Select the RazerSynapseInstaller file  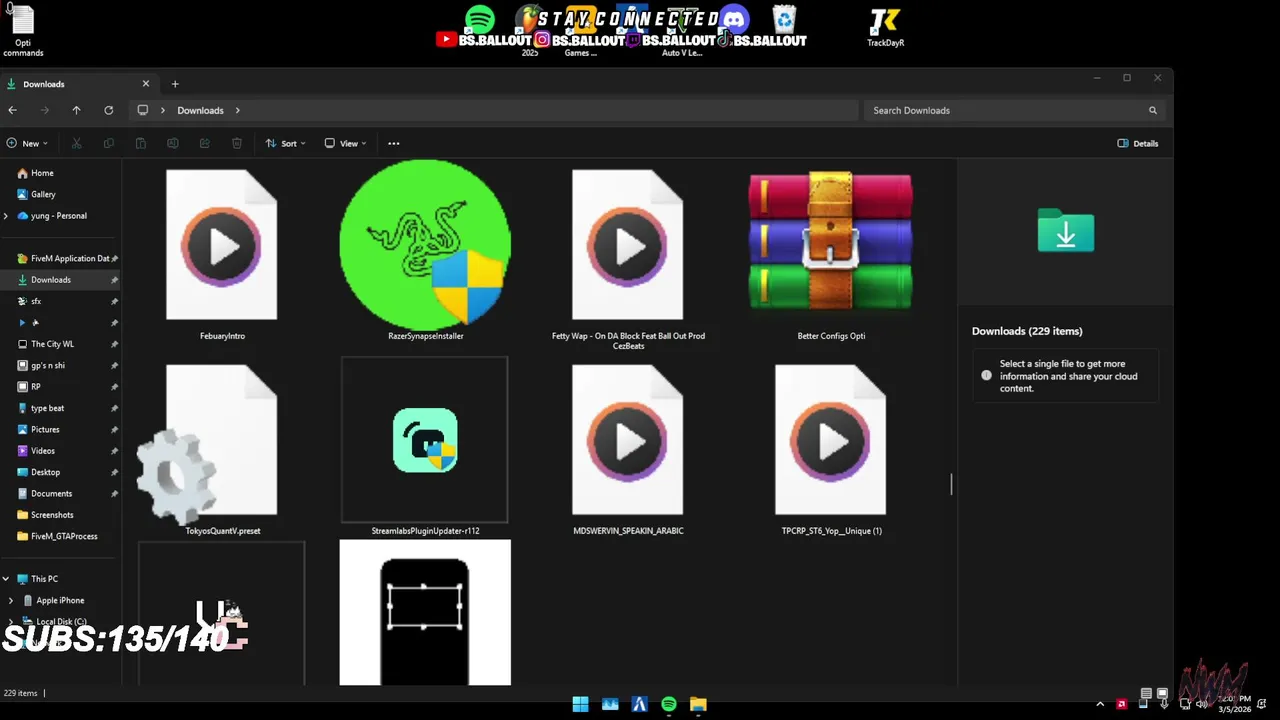(425, 250)
